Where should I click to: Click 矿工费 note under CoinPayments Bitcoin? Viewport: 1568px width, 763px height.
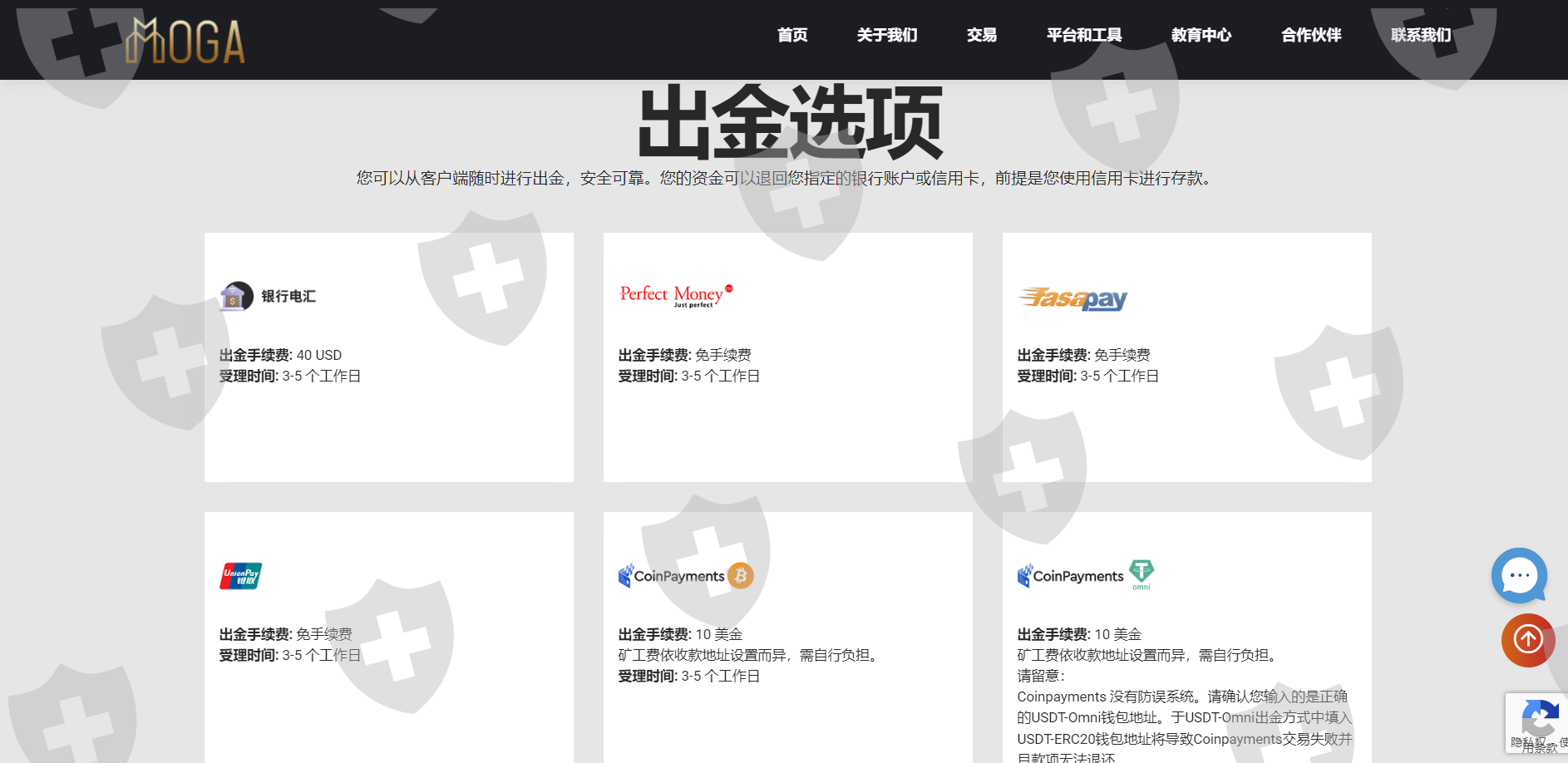(751, 655)
